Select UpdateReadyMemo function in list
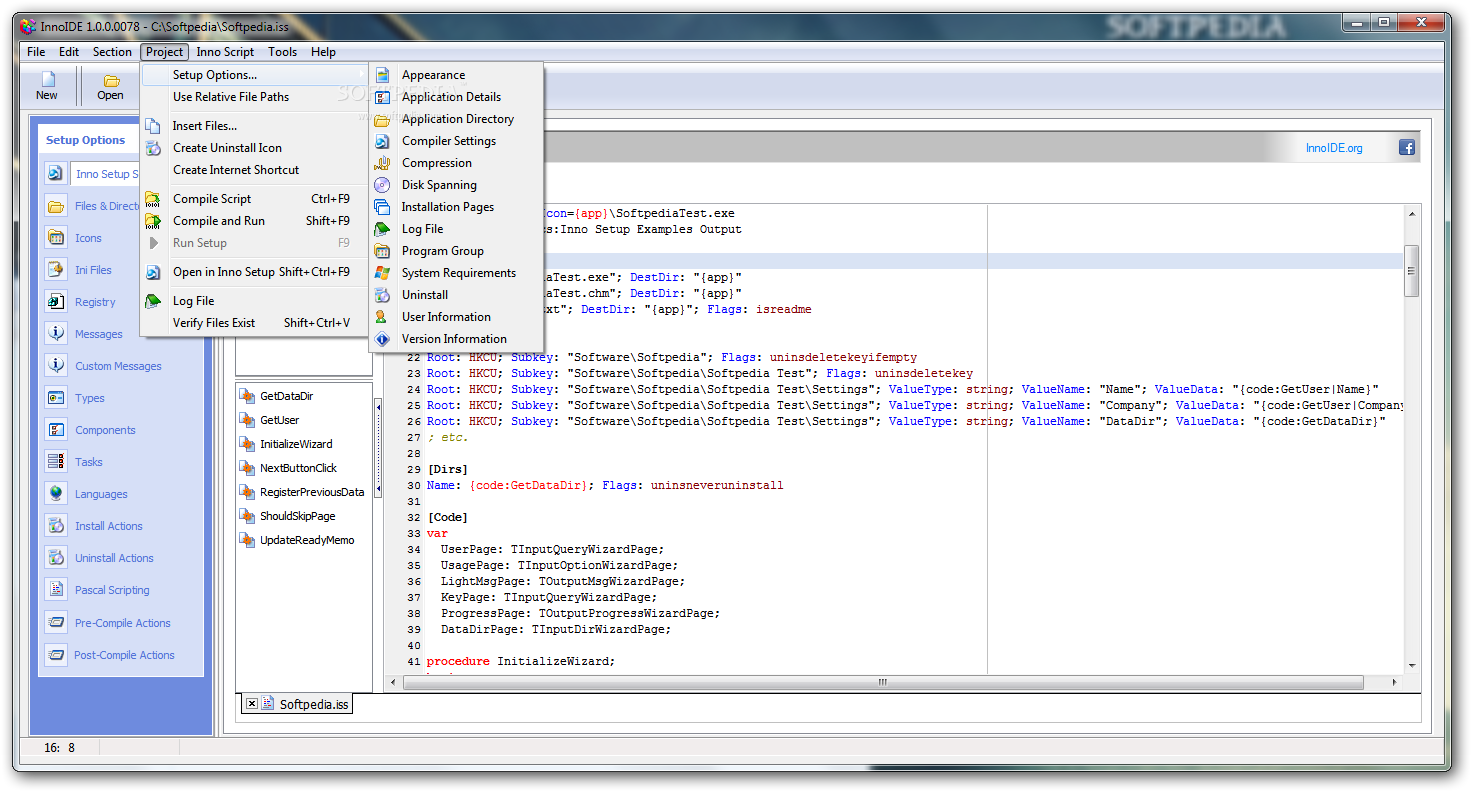Viewport: 1472px width, 792px height. tap(306, 540)
